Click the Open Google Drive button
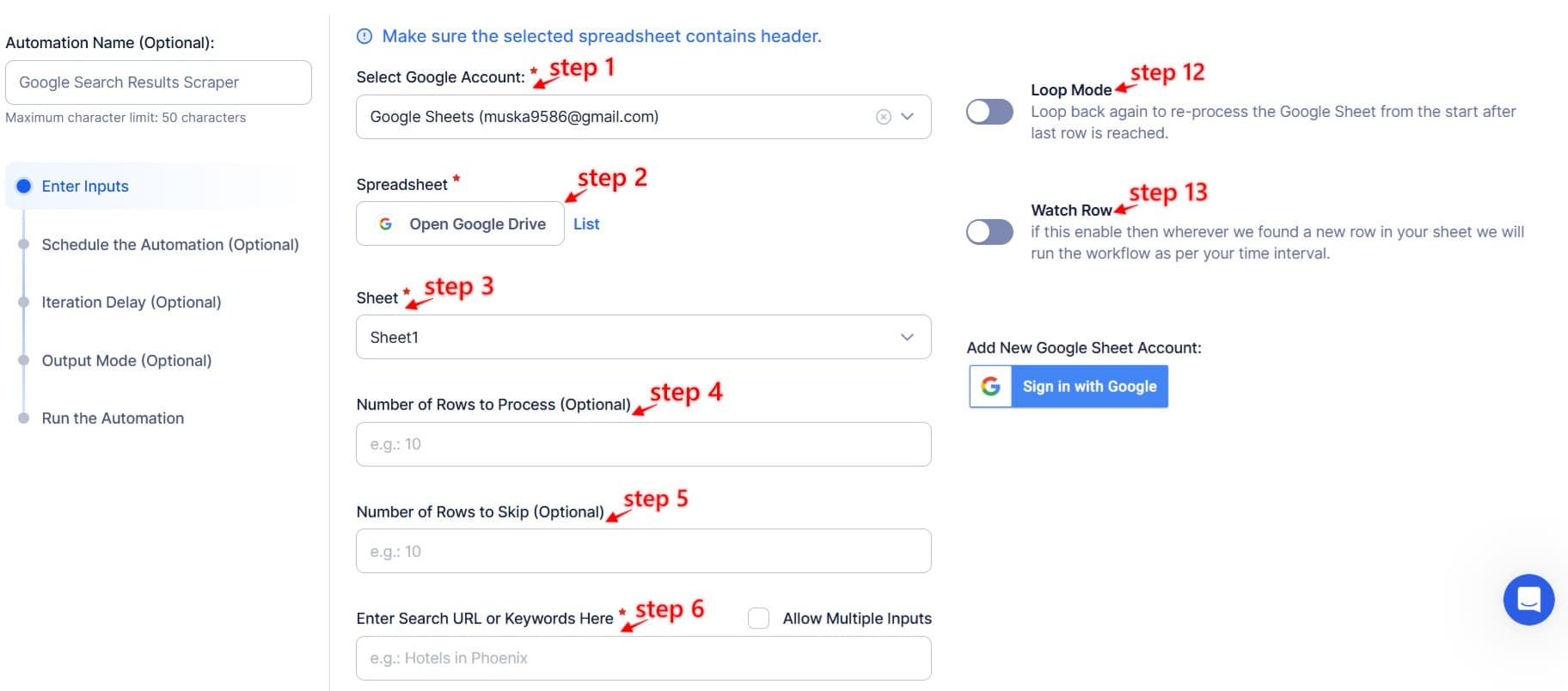Viewport: 1568px width, 691px height. point(460,223)
